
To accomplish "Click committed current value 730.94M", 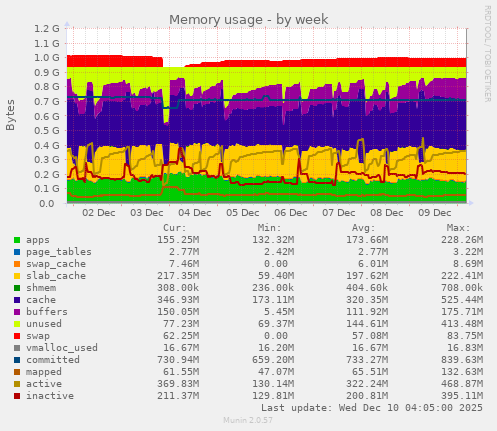I will (x=178, y=360).
